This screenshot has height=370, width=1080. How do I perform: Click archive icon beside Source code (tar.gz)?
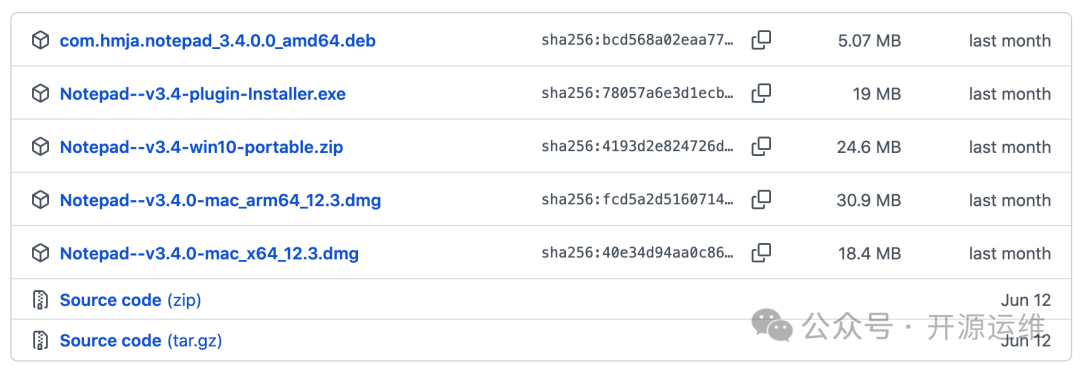tap(41, 340)
